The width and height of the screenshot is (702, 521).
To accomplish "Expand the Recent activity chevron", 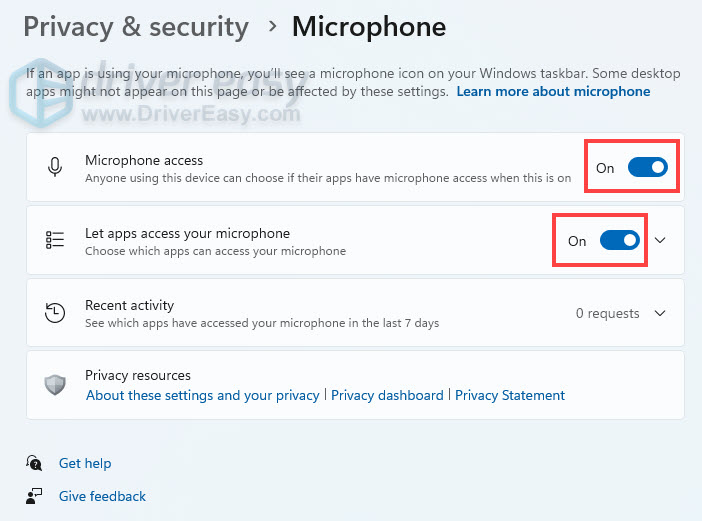I will (x=660, y=313).
